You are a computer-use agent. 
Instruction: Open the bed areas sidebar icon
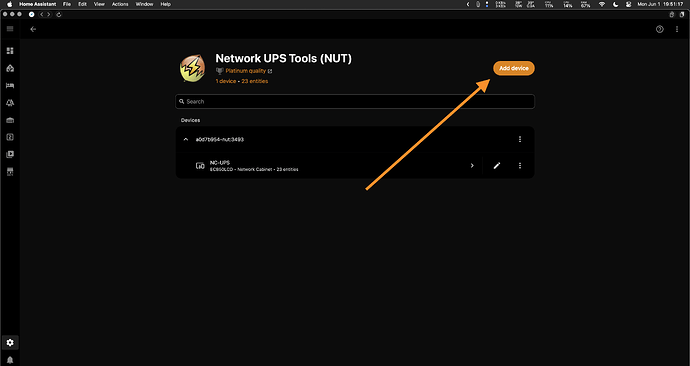click(10, 85)
